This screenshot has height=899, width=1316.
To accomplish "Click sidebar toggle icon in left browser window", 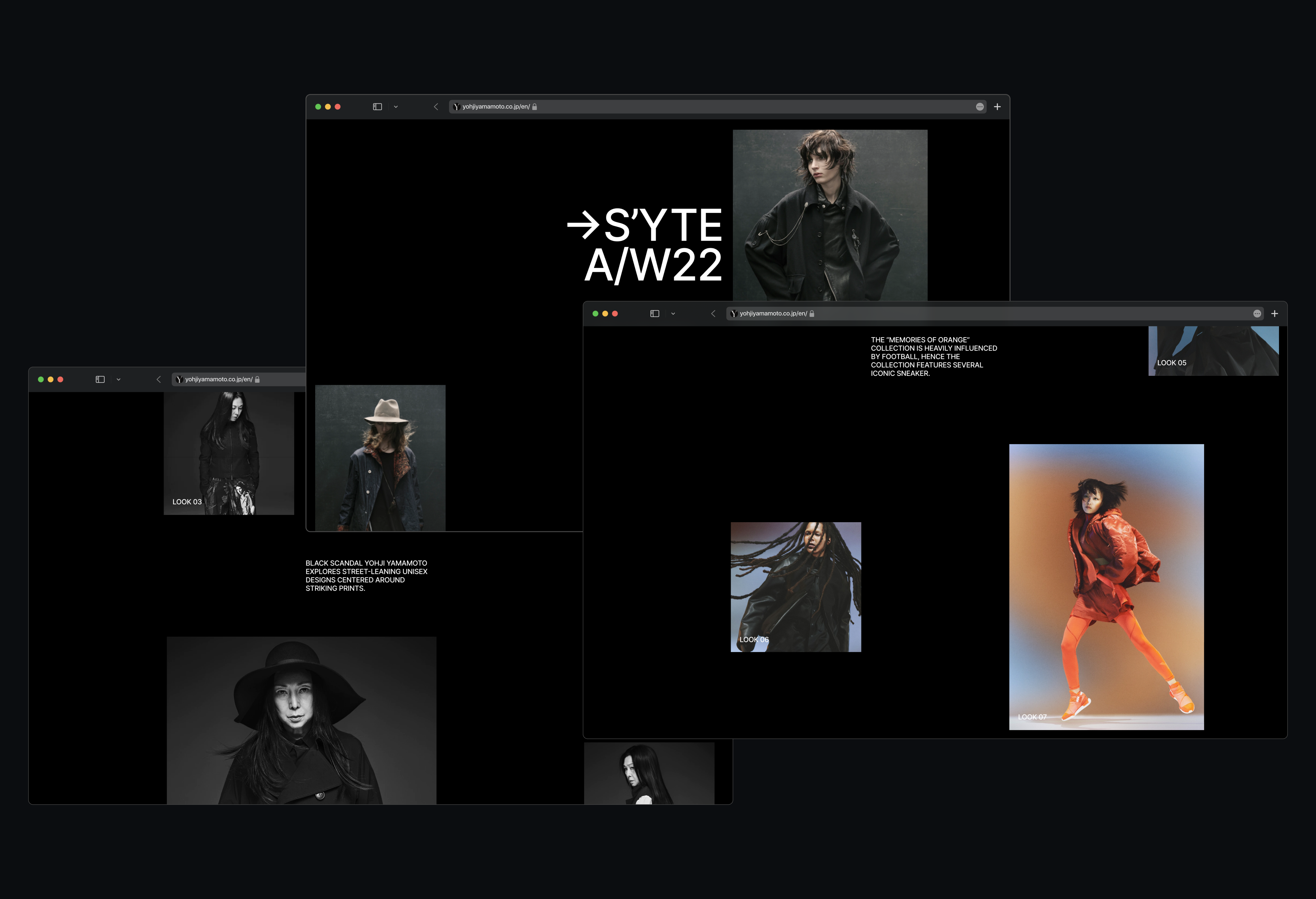I will click(x=100, y=380).
